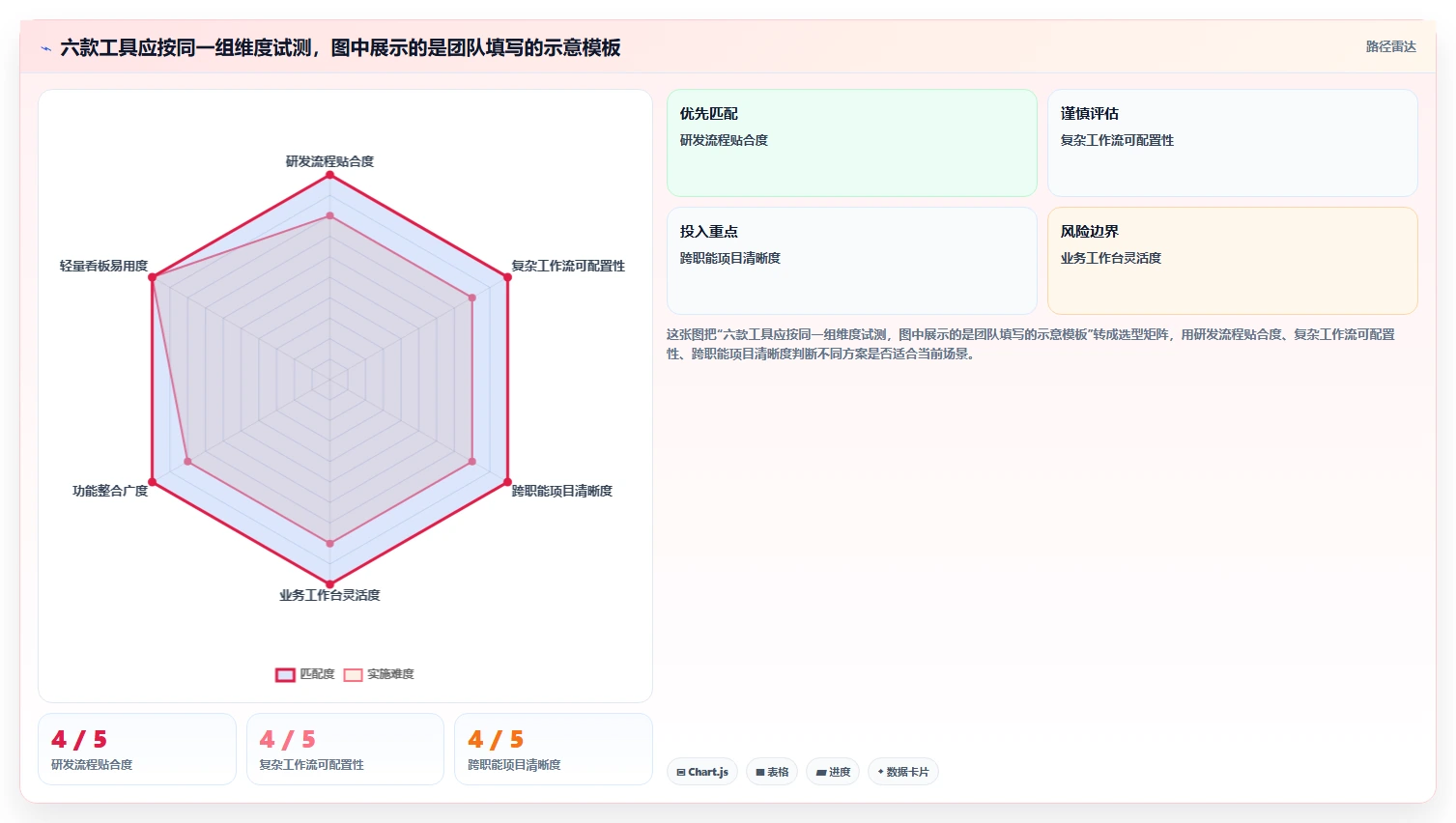The height and width of the screenshot is (823, 1456).
Task: Click the 实施难度 legend color box
Action: pos(353,675)
